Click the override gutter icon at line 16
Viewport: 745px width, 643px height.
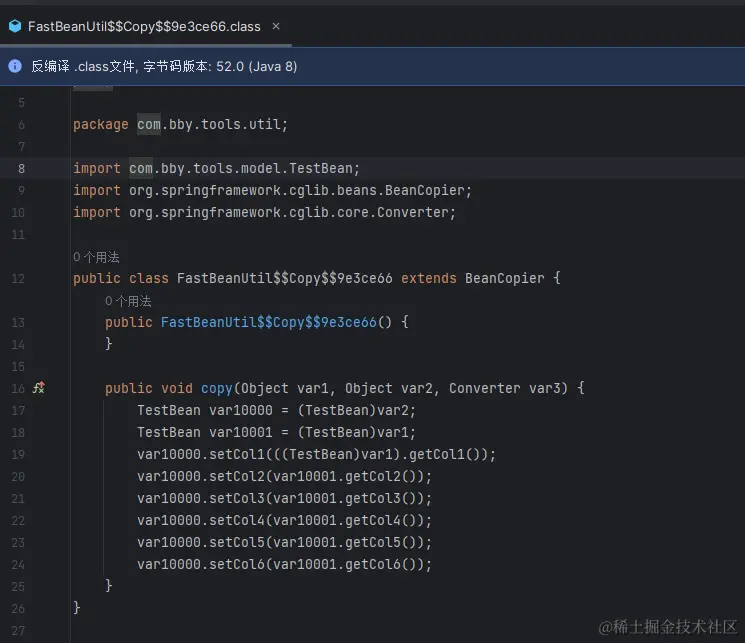[x=38, y=388]
